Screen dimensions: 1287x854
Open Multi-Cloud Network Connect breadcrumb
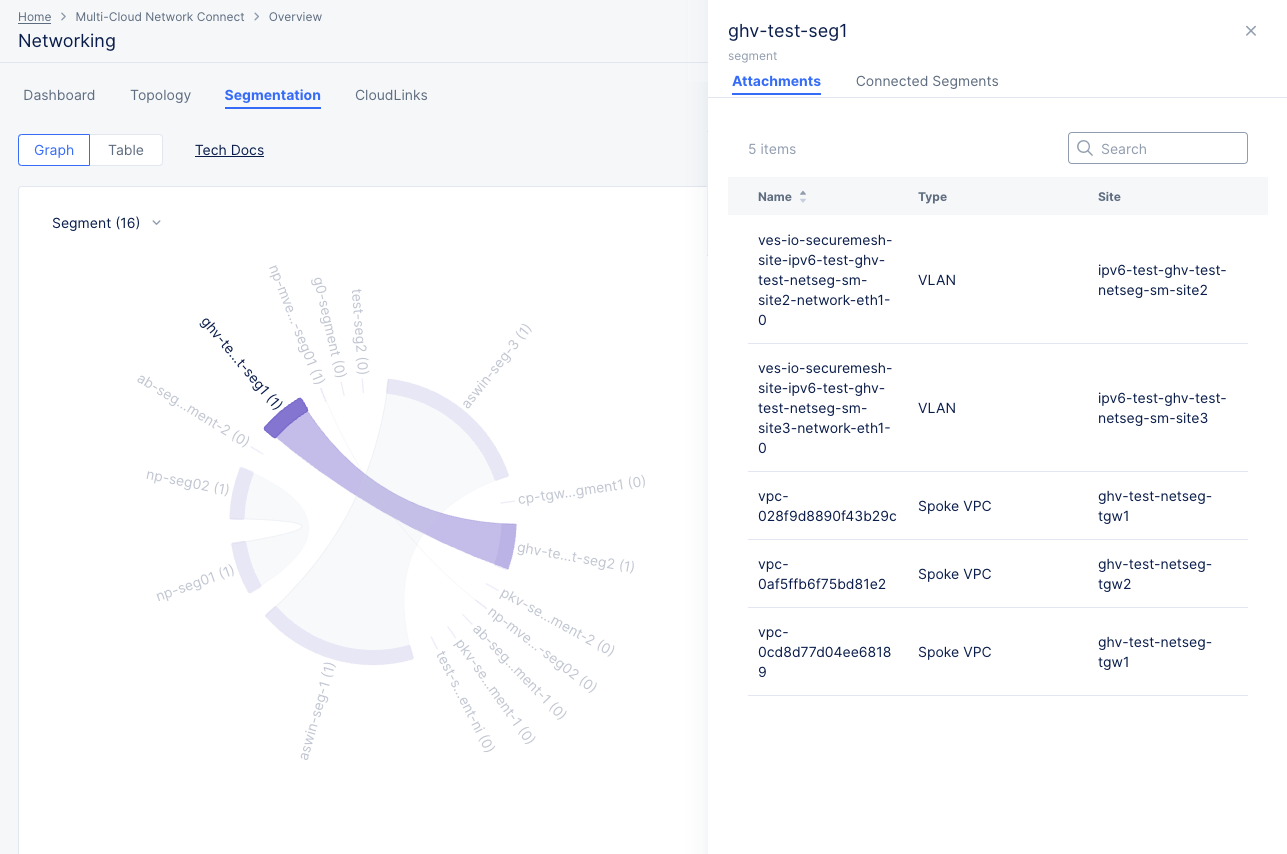point(159,16)
